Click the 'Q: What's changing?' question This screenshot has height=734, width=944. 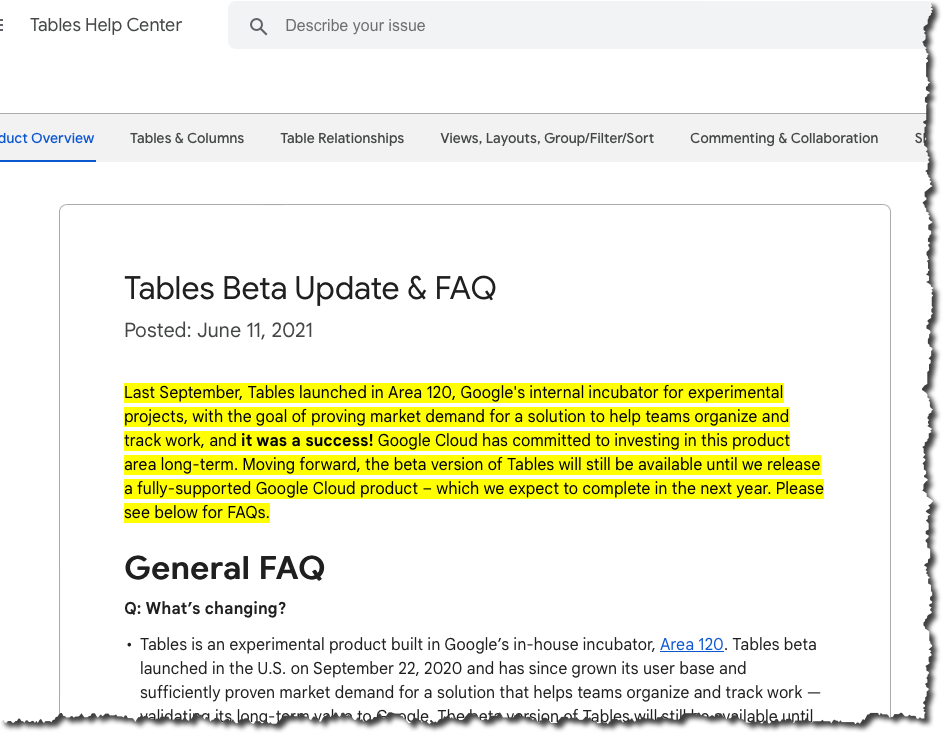click(205, 608)
